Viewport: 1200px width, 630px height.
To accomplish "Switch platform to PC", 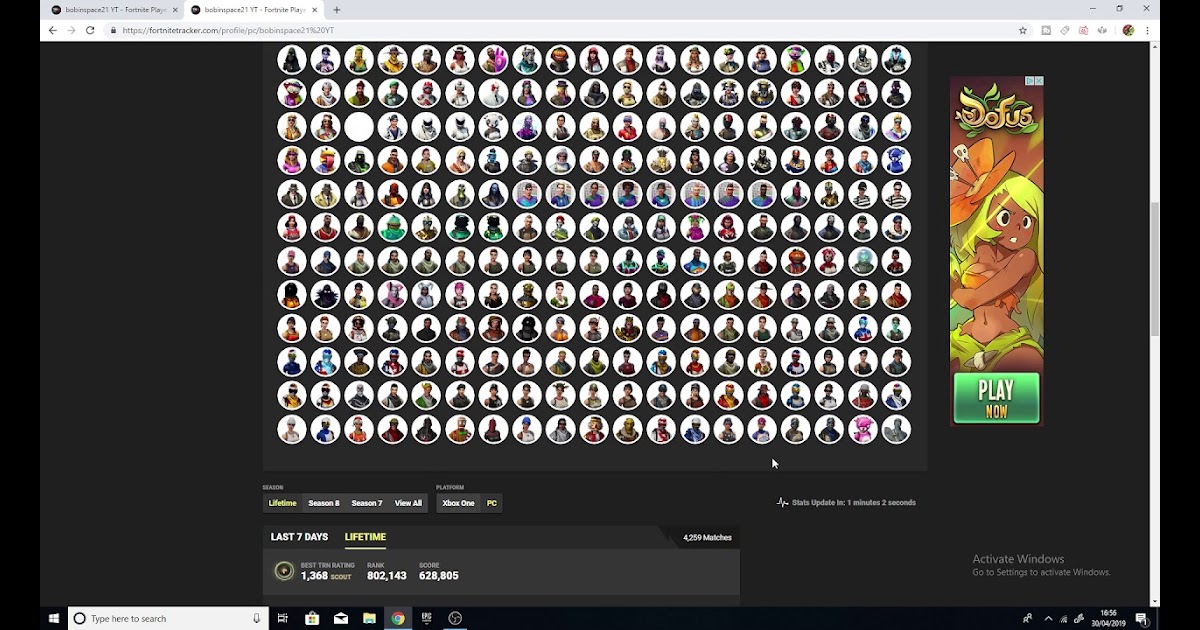I will [492, 503].
